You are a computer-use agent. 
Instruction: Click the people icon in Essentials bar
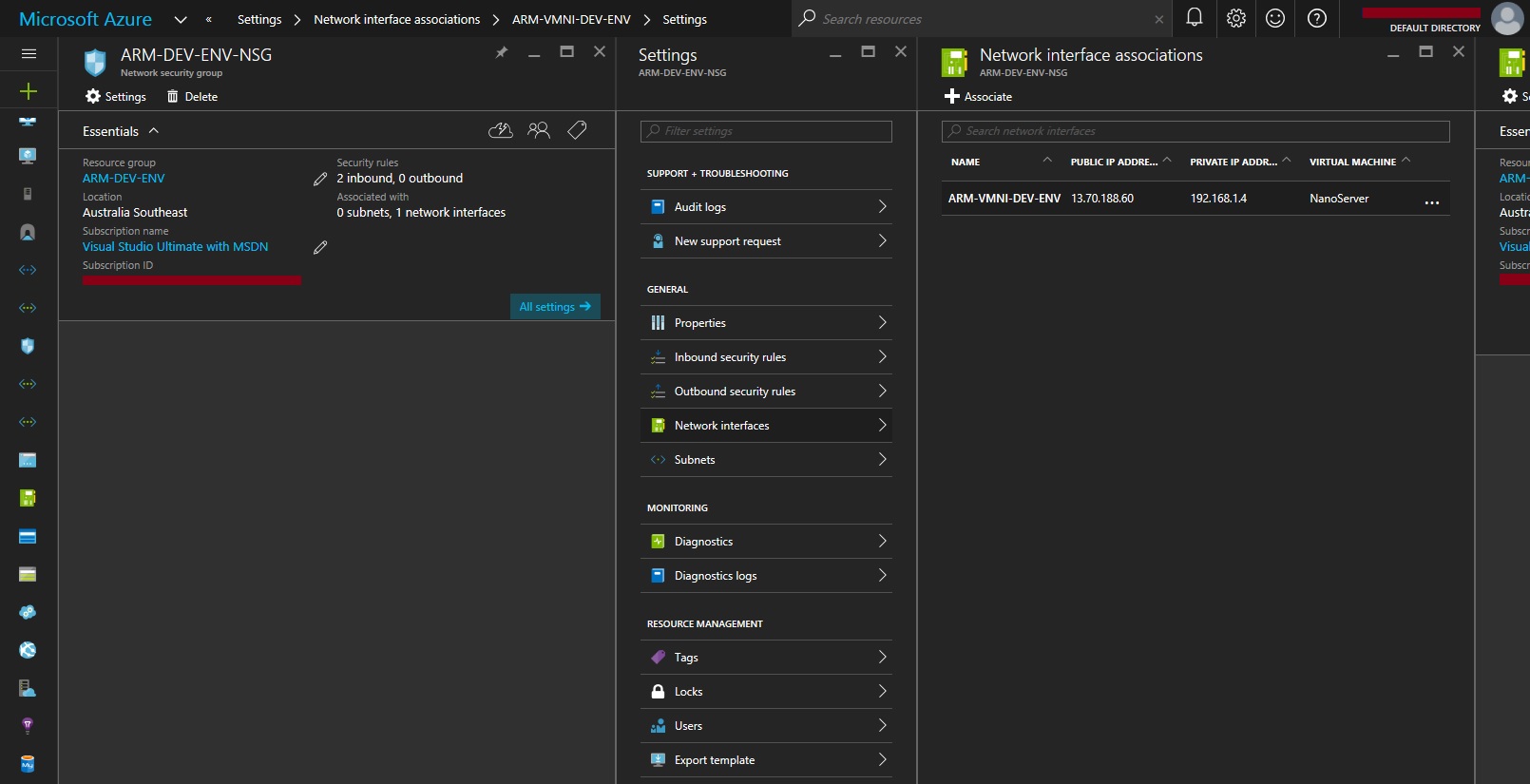539,130
